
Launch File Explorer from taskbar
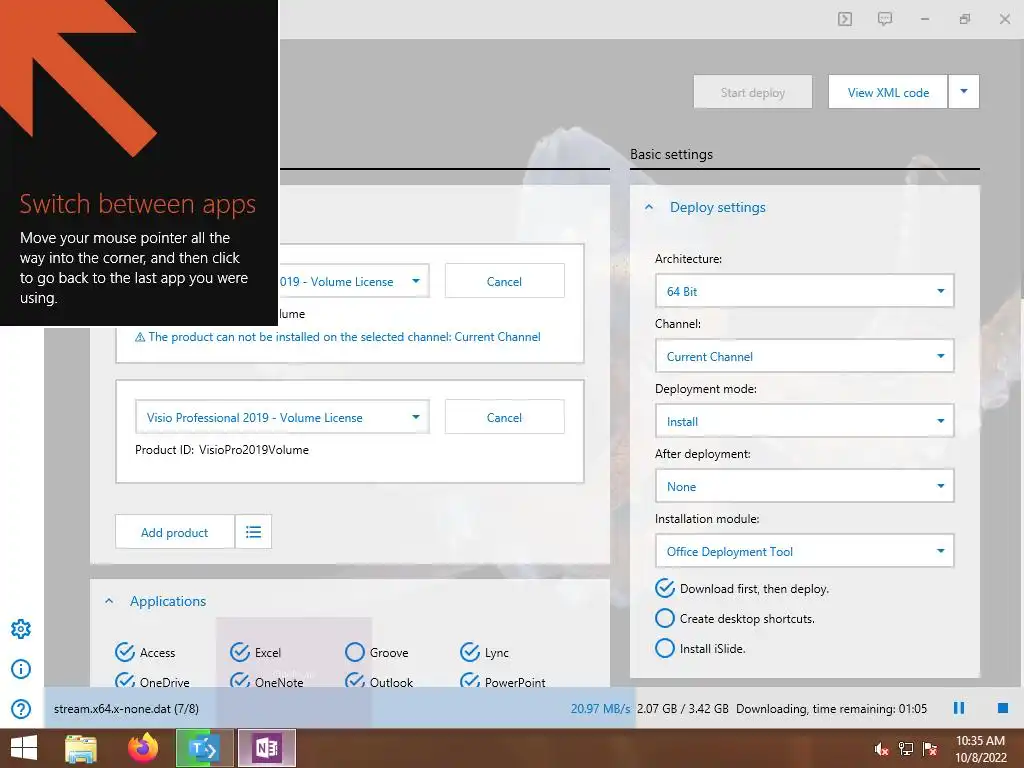click(x=81, y=748)
